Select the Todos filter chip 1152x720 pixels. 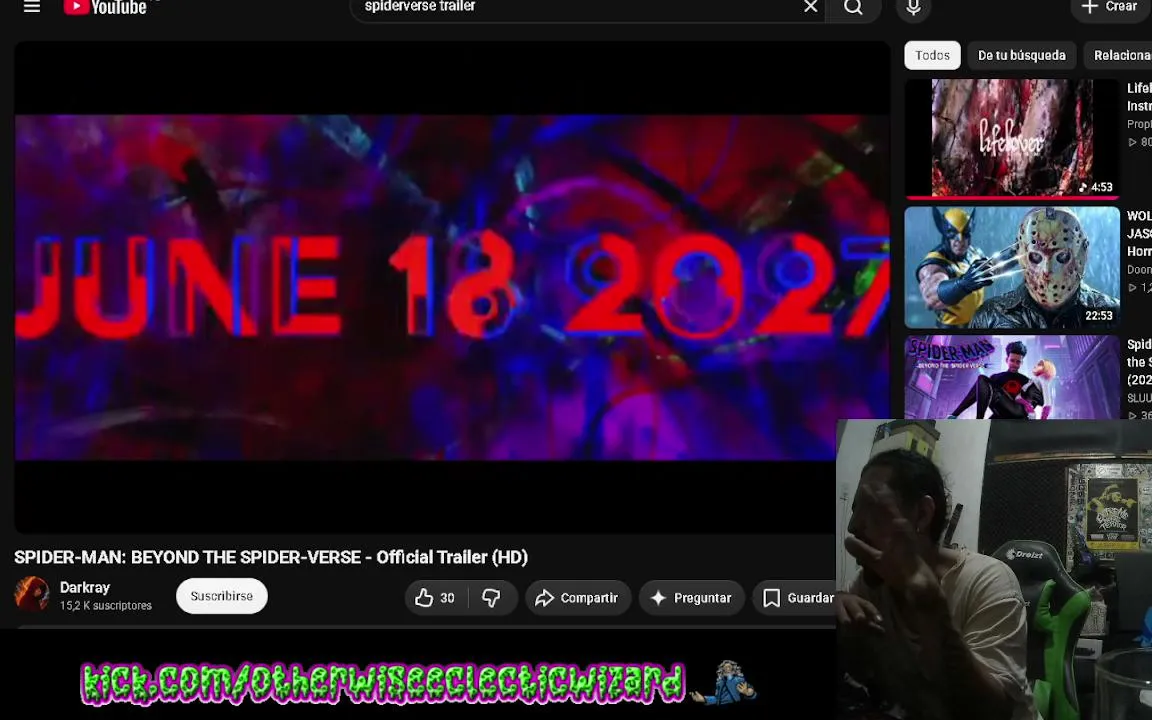point(932,55)
